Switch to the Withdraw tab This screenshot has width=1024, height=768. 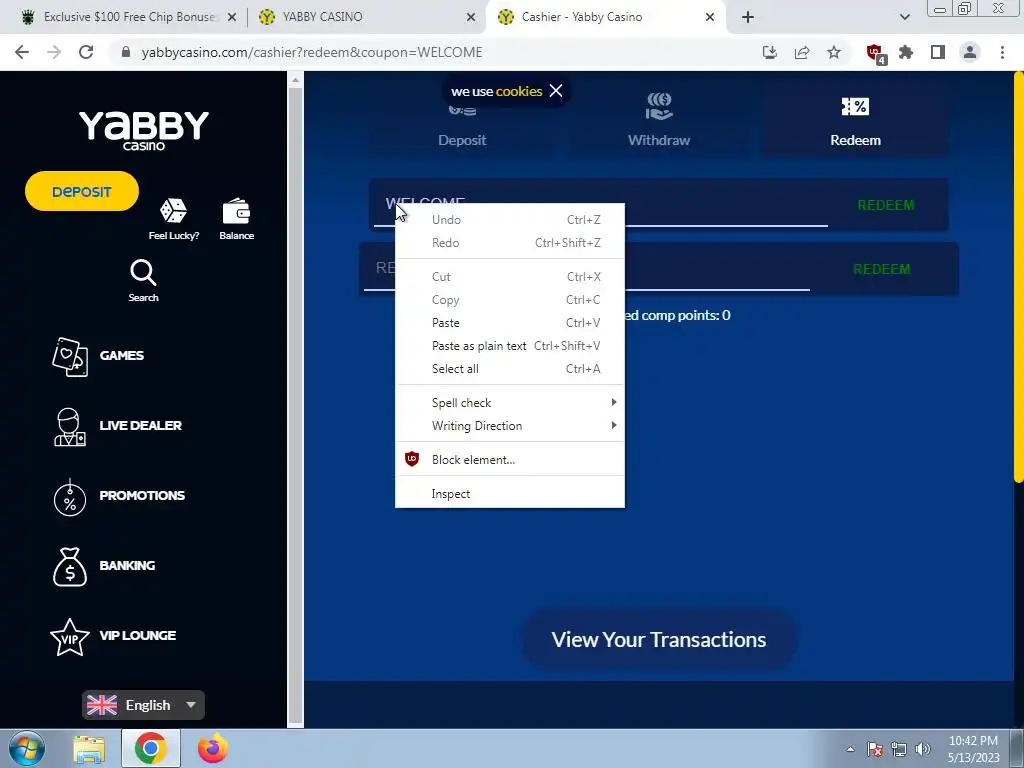pyautogui.click(x=658, y=120)
